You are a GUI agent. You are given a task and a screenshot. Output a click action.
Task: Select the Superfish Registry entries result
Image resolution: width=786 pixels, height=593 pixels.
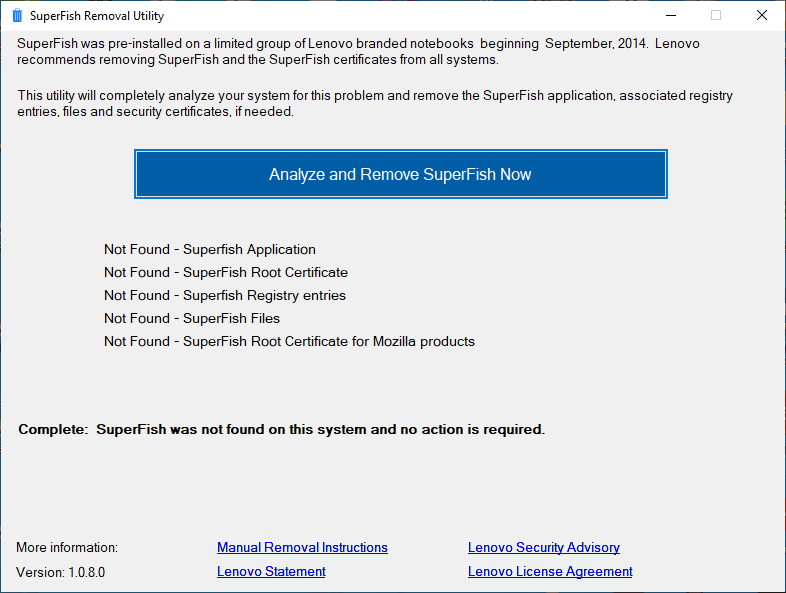coord(225,295)
